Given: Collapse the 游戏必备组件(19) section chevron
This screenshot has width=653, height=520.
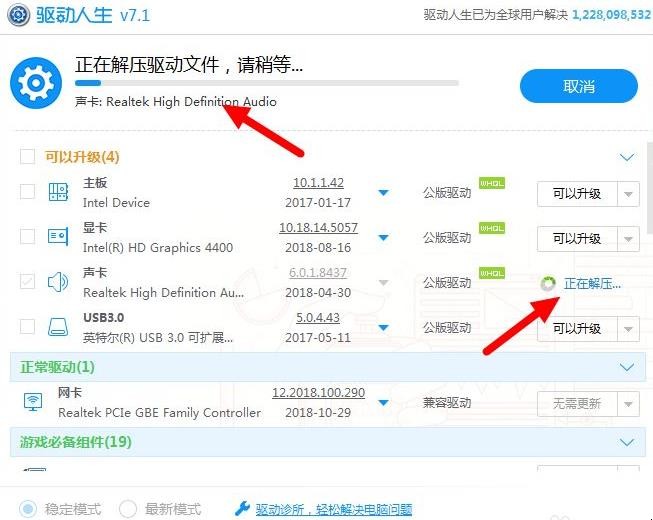Looking at the screenshot, I should [627, 442].
